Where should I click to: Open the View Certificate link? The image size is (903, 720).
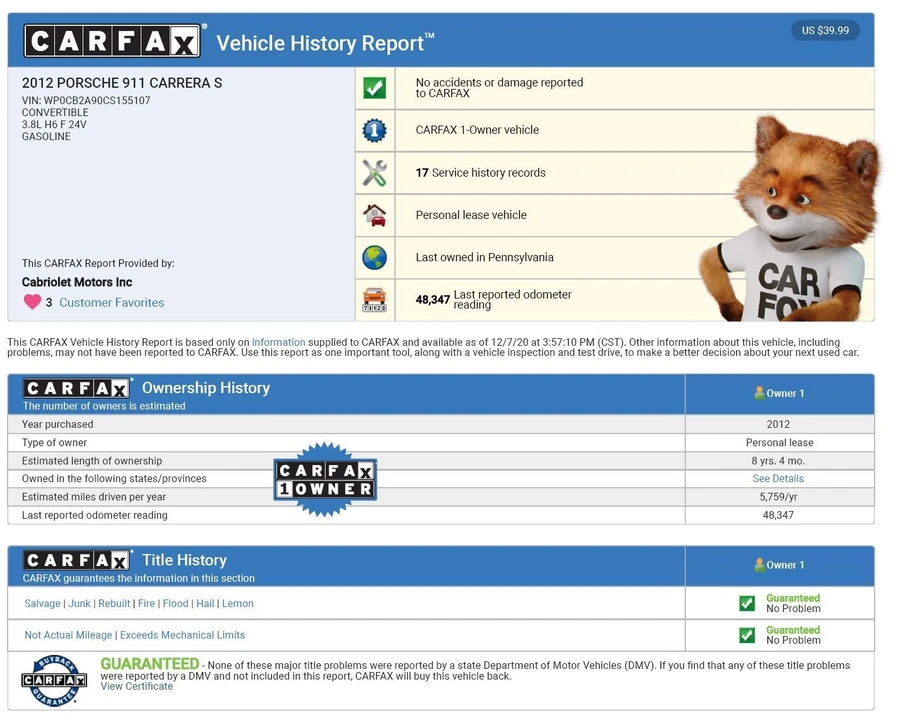(136, 686)
